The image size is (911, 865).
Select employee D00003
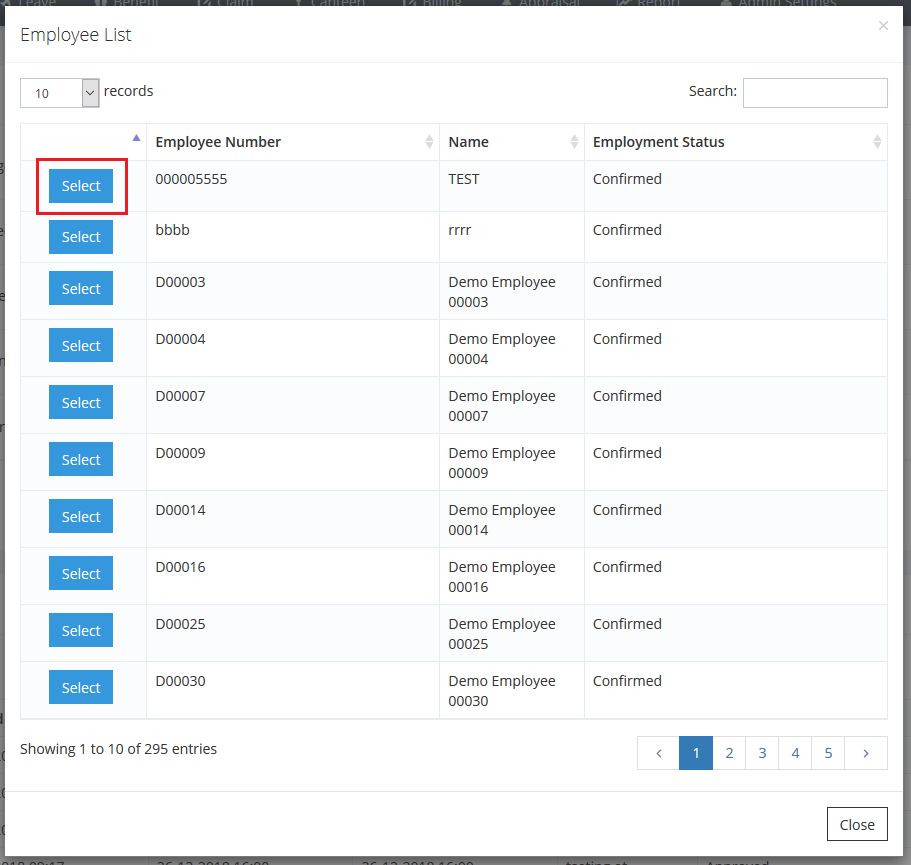point(81,289)
